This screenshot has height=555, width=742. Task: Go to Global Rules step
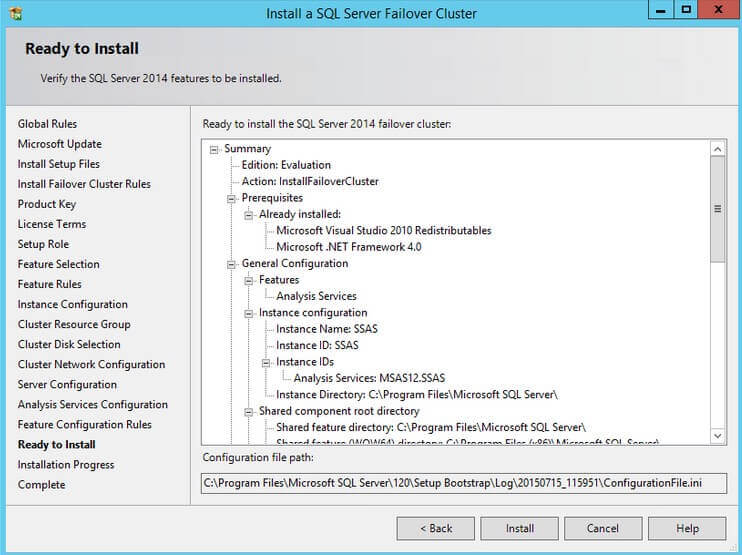coord(47,124)
